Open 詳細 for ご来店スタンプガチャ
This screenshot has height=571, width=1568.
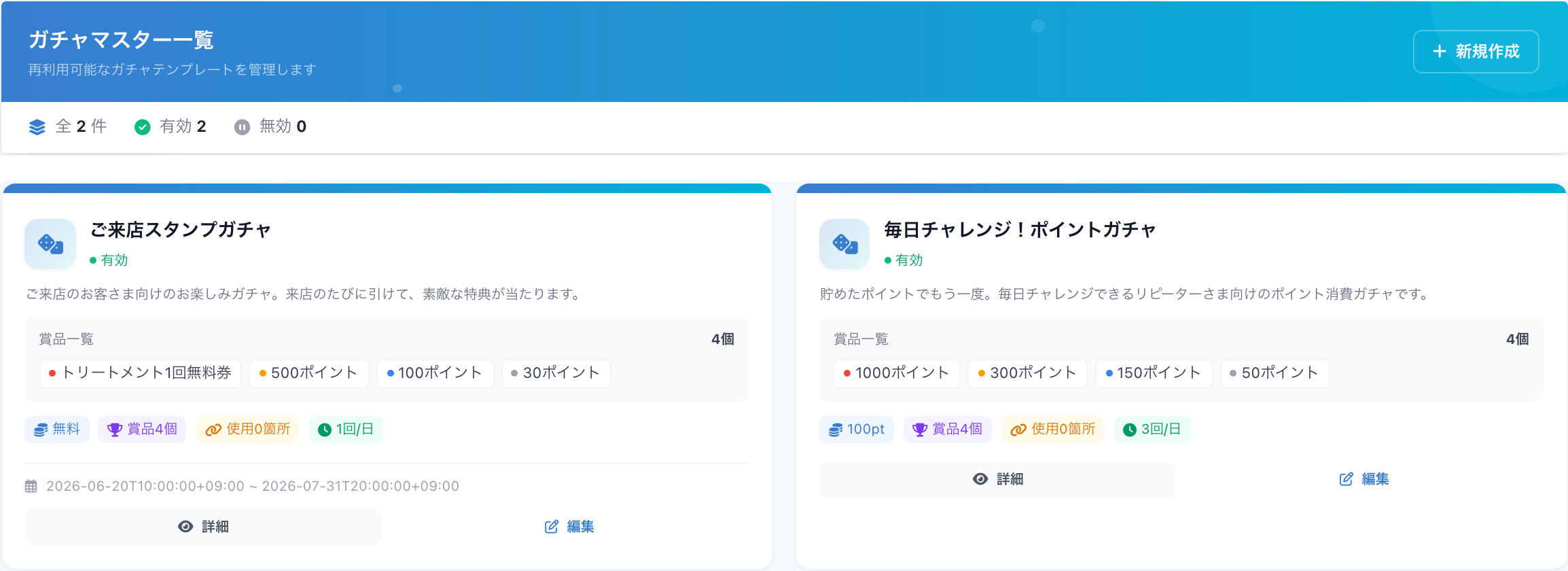(x=203, y=527)
